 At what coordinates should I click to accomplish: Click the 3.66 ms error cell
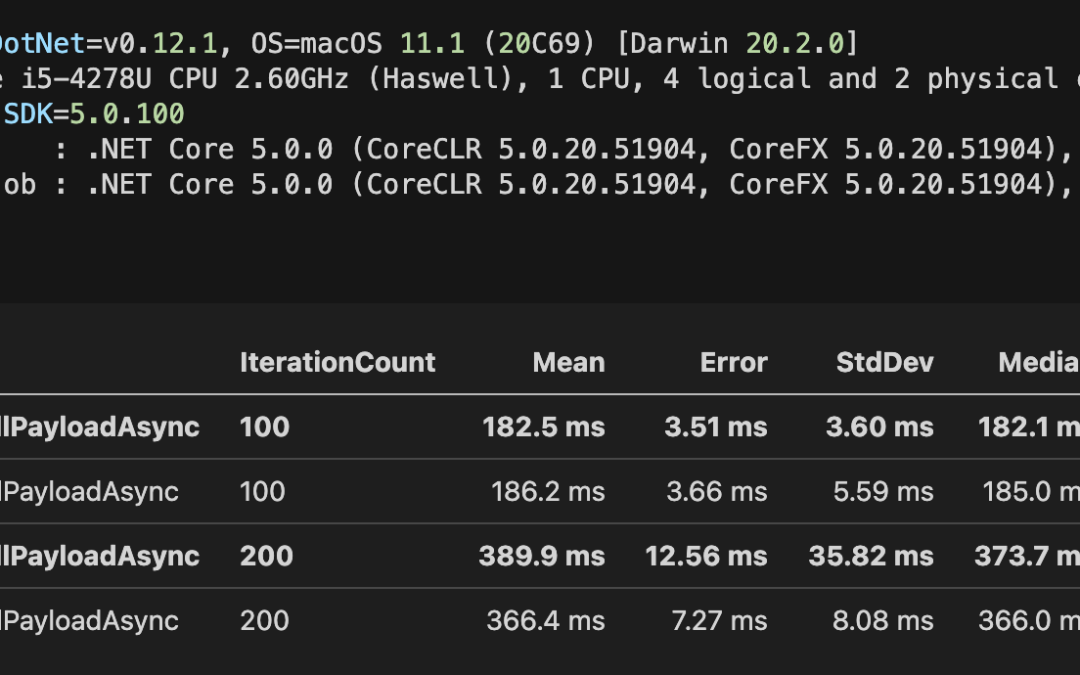tap(717, 491)
